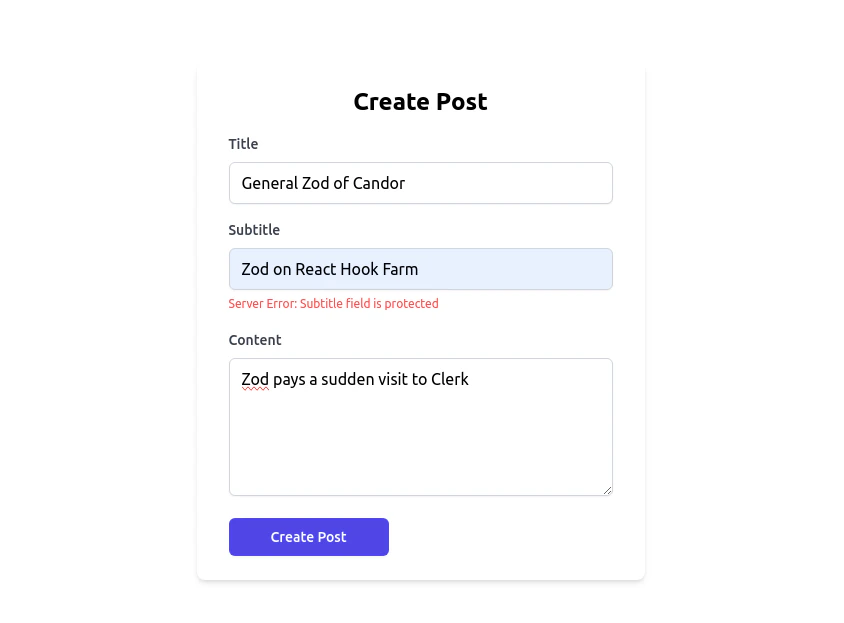Click the Subtitle label

pos(254,230)
